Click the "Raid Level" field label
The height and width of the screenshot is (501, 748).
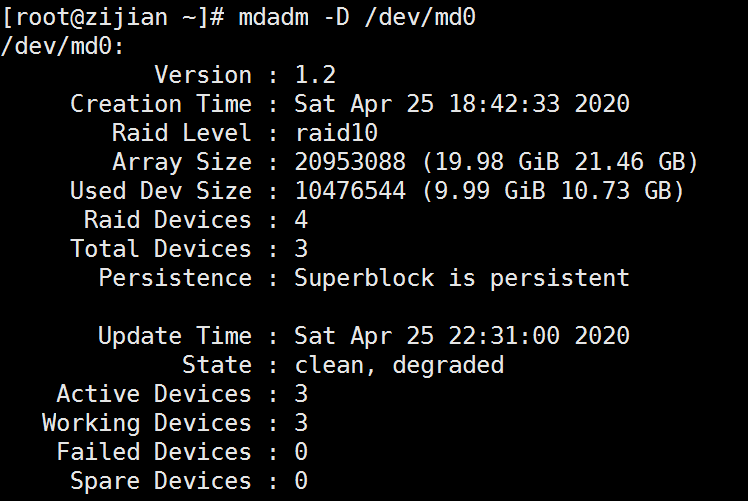(x=182, y=133)
